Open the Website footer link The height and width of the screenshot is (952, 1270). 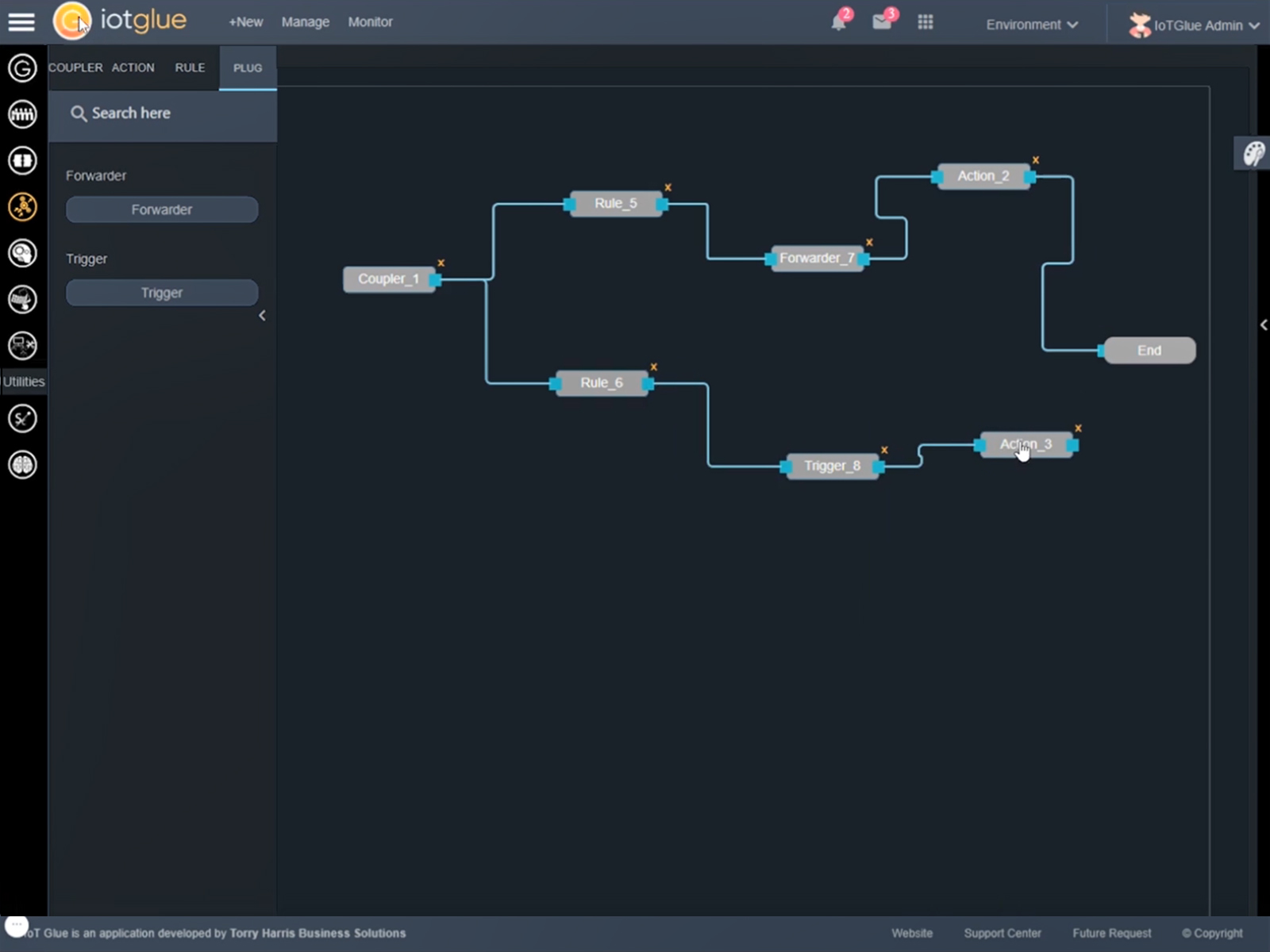[x=912, y=933]
